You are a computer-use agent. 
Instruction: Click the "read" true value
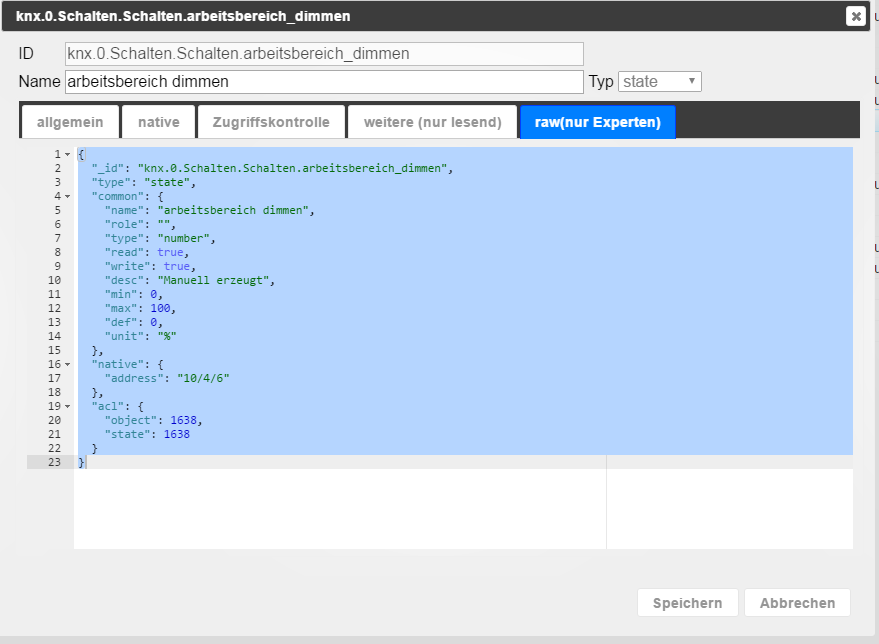(170, 252)
